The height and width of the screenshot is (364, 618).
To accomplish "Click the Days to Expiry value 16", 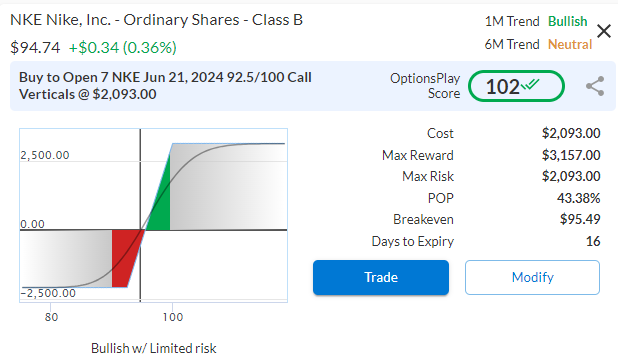I will tap(593, 241).
